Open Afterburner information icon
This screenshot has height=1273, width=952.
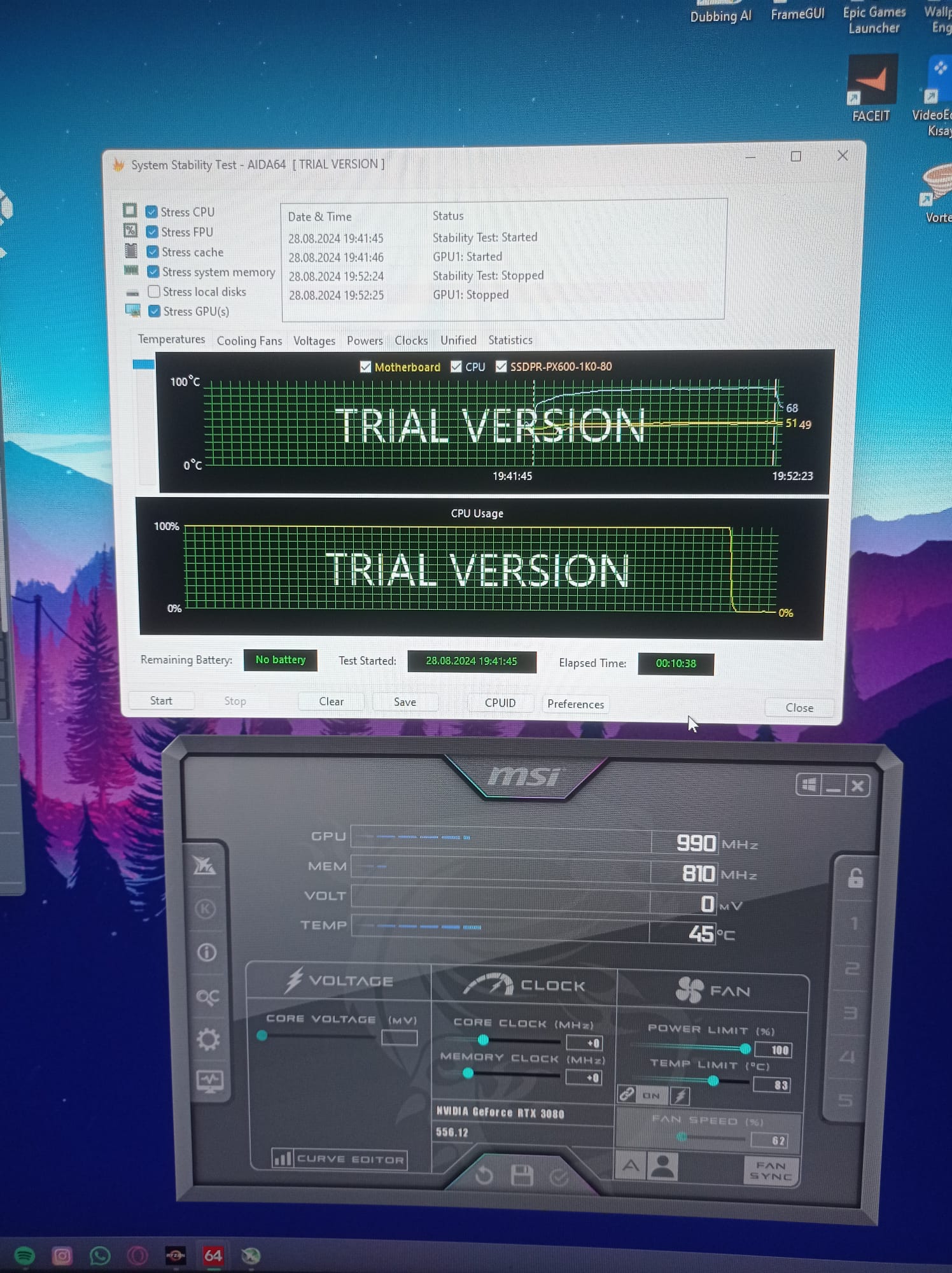(206, 952)
